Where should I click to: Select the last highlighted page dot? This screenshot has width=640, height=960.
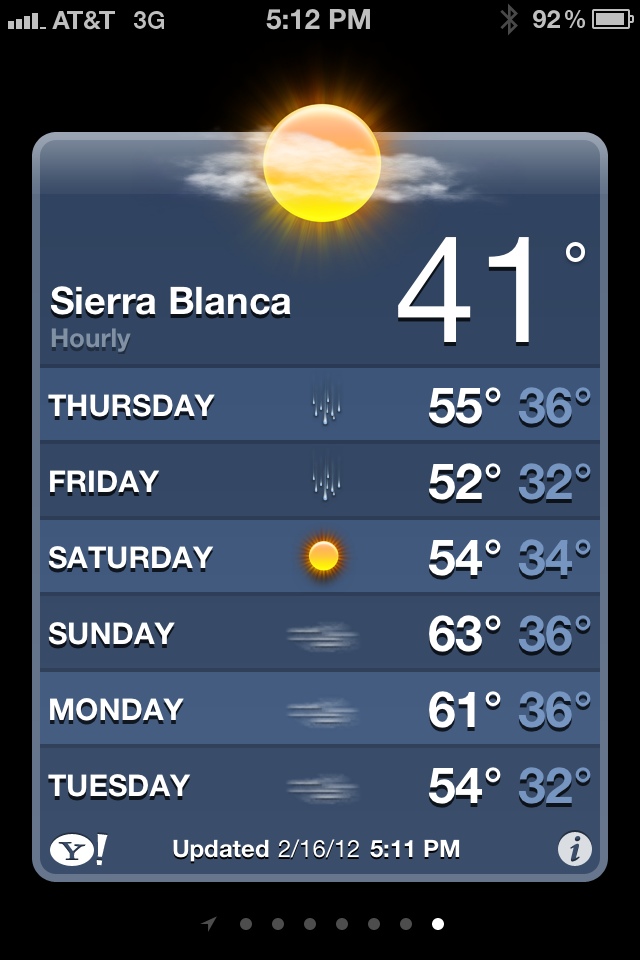pos(438,924)
